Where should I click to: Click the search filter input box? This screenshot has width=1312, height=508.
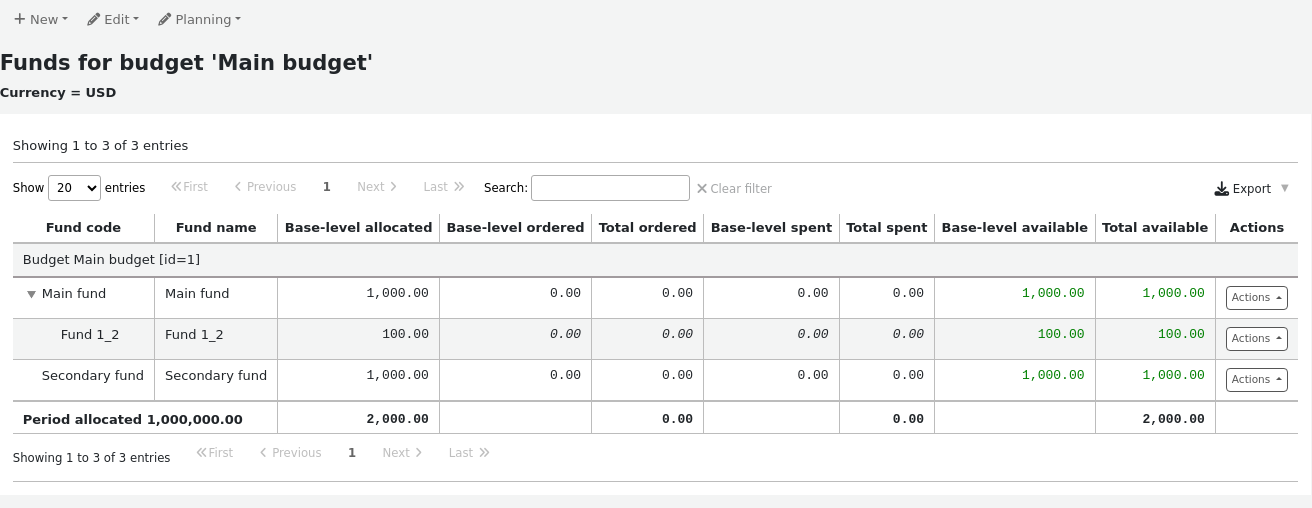(610, 188)
